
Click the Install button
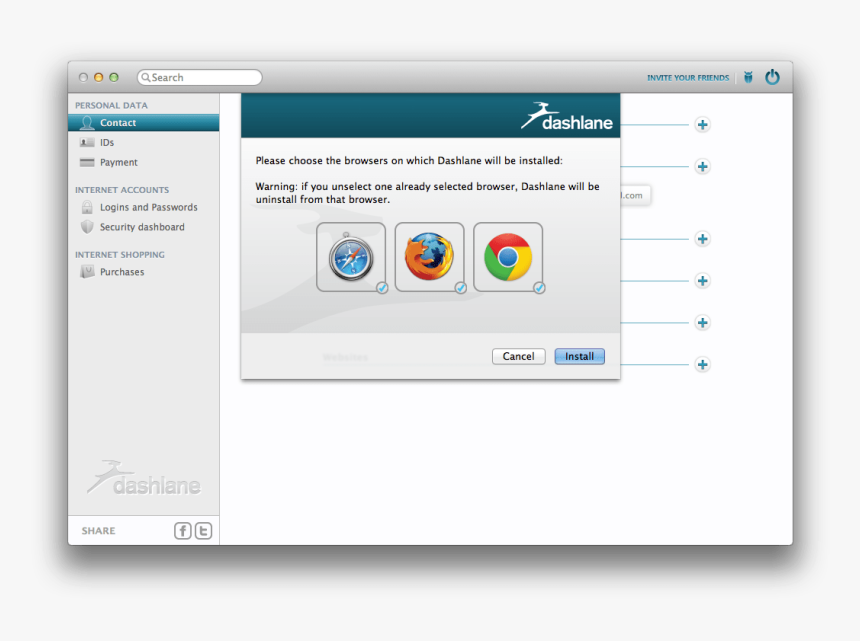tap(579, 356)
